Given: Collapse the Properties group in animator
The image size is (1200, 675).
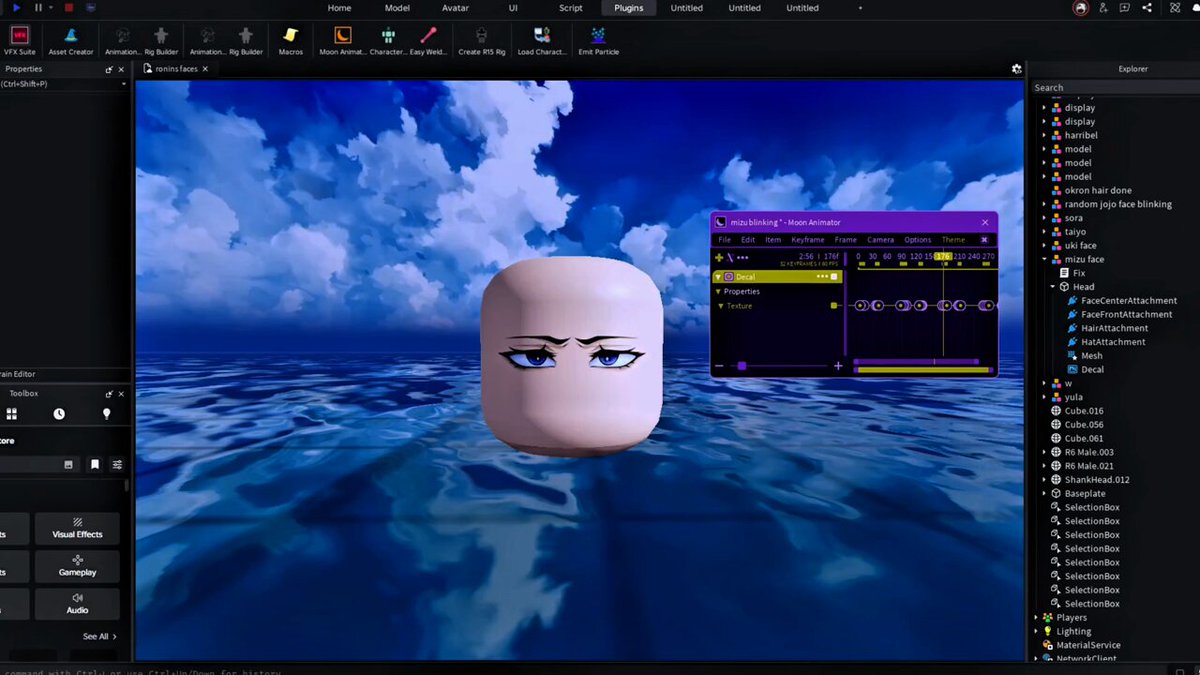Looking at the screenshot, I should click(718, 292).
